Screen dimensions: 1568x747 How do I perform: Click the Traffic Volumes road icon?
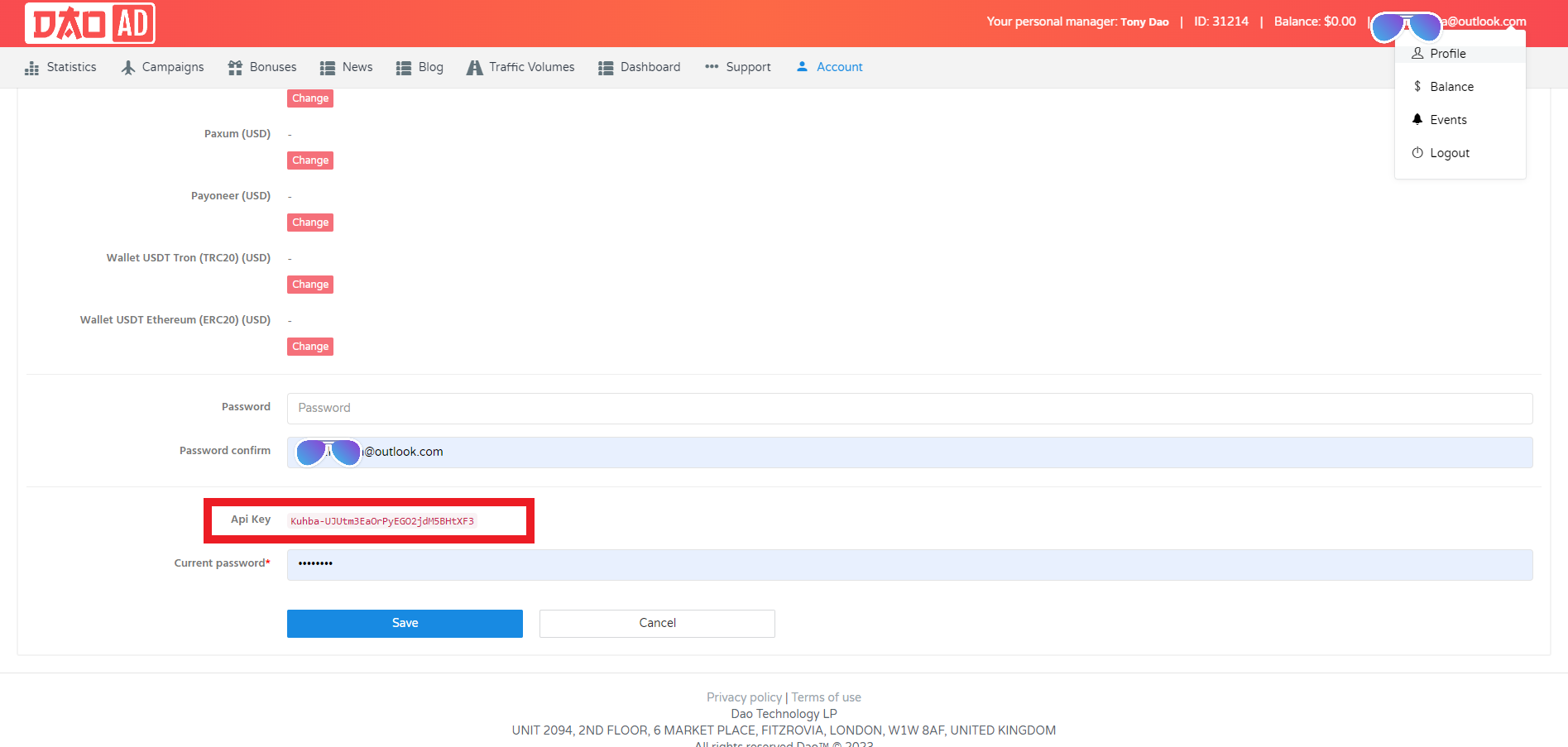[x=474, y=68]
